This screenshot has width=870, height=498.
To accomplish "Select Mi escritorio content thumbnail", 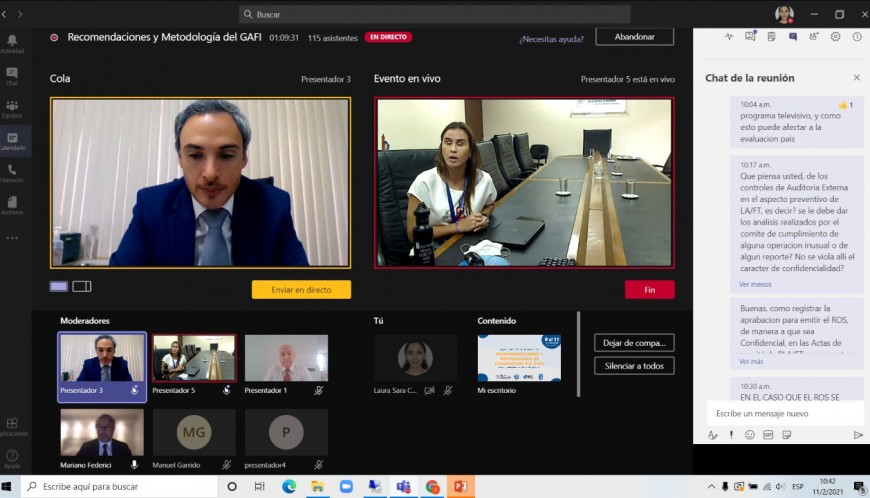I will [x=519, y=358].
